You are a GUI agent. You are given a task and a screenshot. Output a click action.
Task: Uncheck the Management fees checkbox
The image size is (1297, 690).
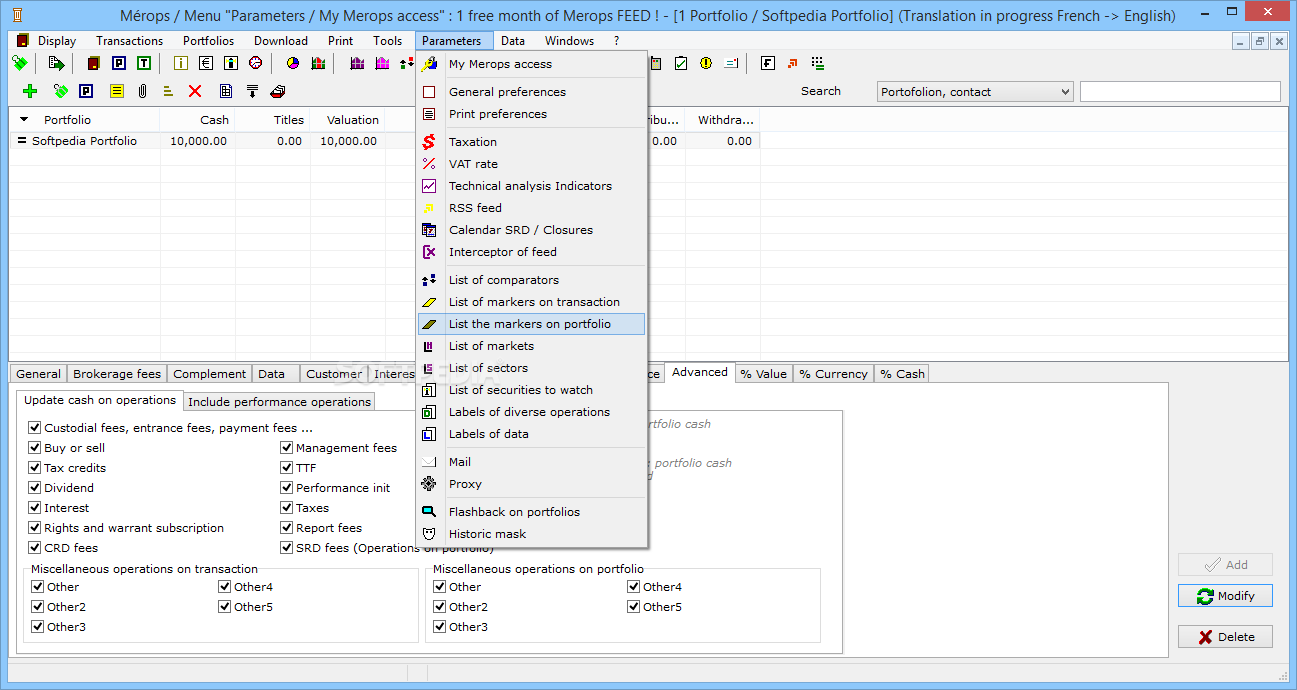pos(287,448)
